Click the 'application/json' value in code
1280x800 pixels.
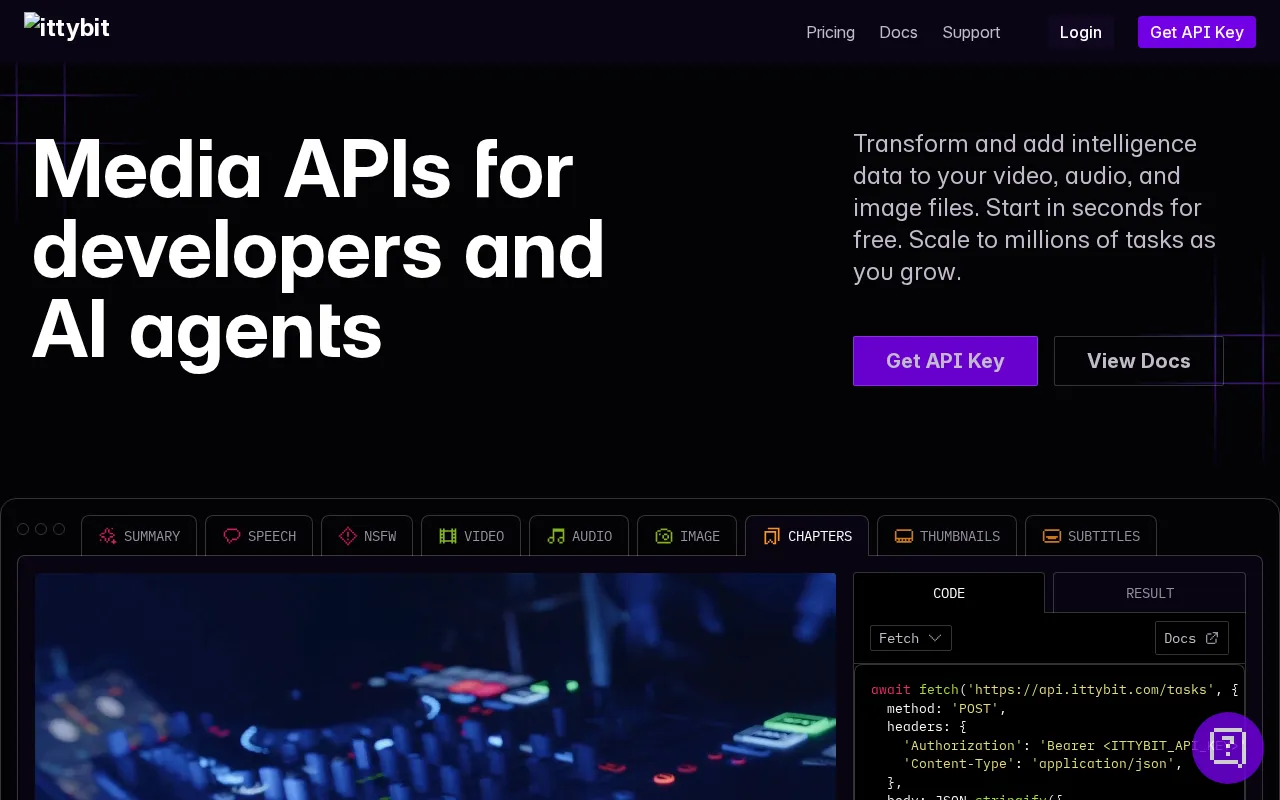click(x=1103, y=764)
